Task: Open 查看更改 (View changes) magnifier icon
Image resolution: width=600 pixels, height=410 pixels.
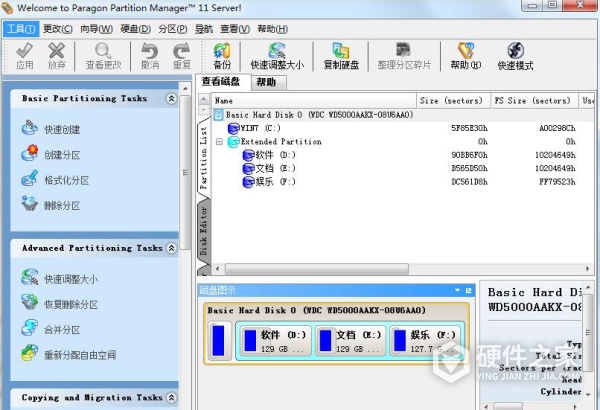Action: tap(103, 56)
